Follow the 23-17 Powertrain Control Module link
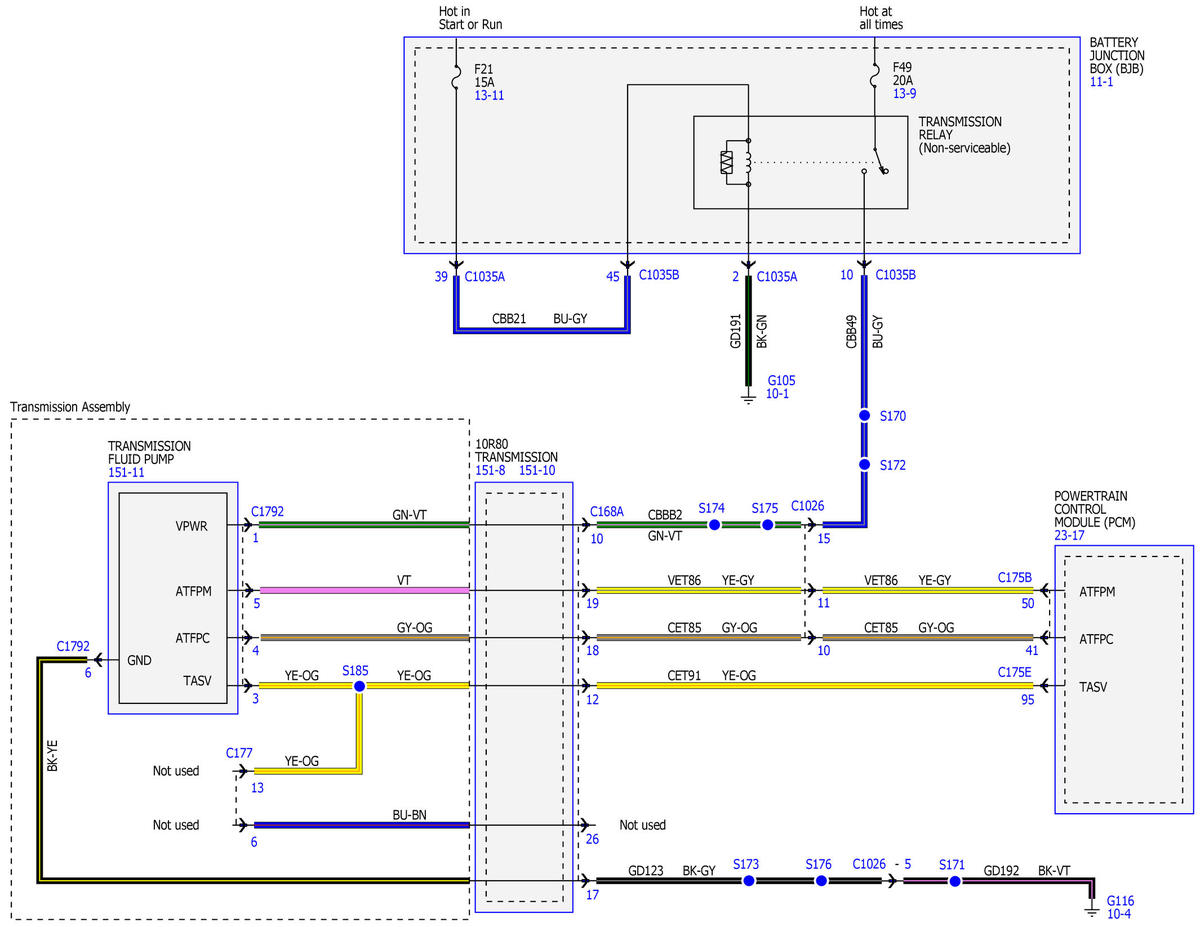The height and width of the screenshot is (927, 1200). tap(1070, 535)
